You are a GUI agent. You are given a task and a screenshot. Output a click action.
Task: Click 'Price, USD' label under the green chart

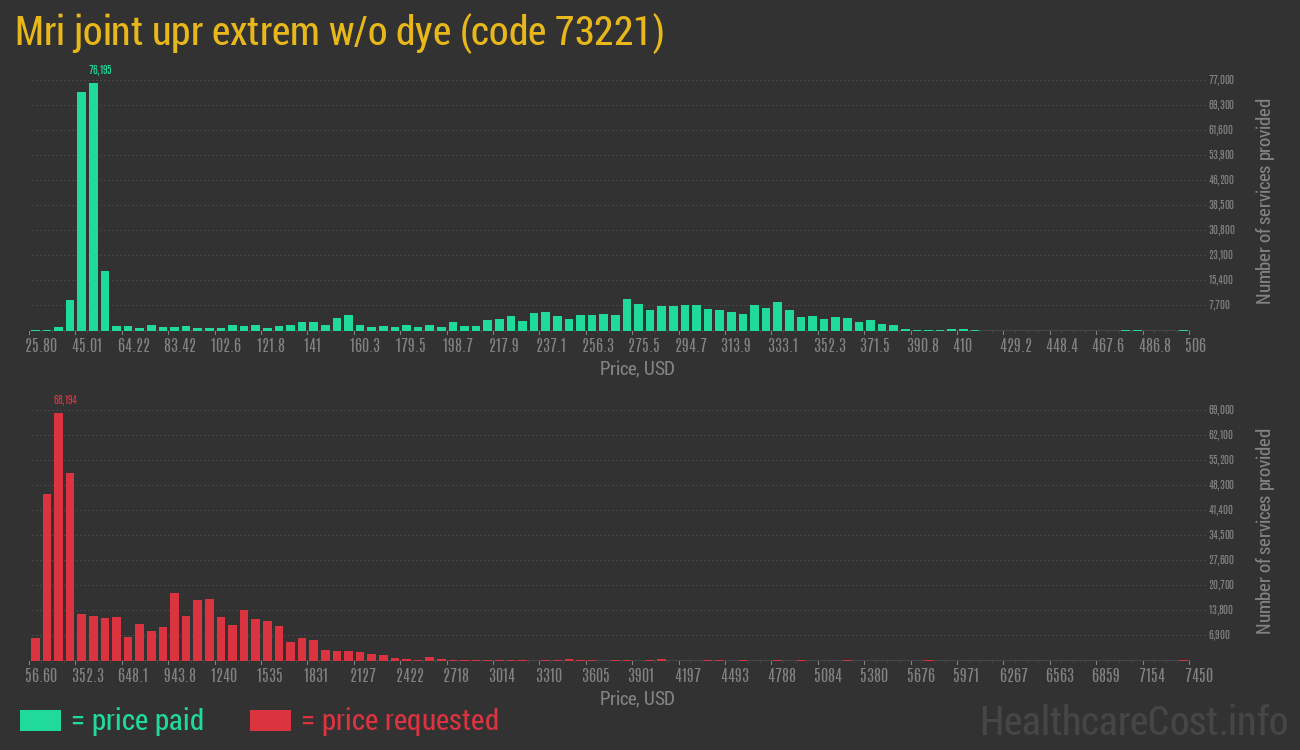pos(637,369)
